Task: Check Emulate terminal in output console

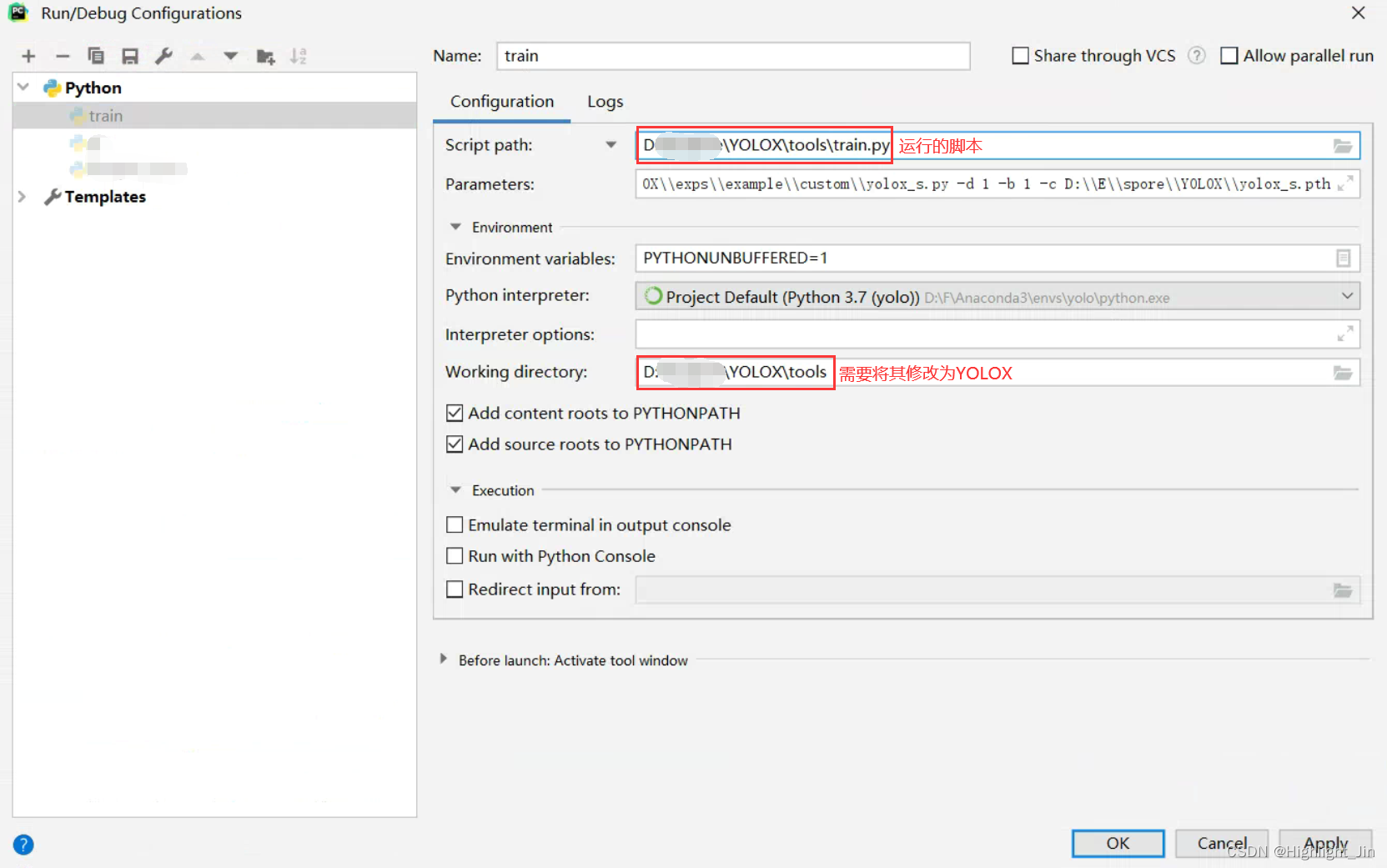Action: click(455, 524)
